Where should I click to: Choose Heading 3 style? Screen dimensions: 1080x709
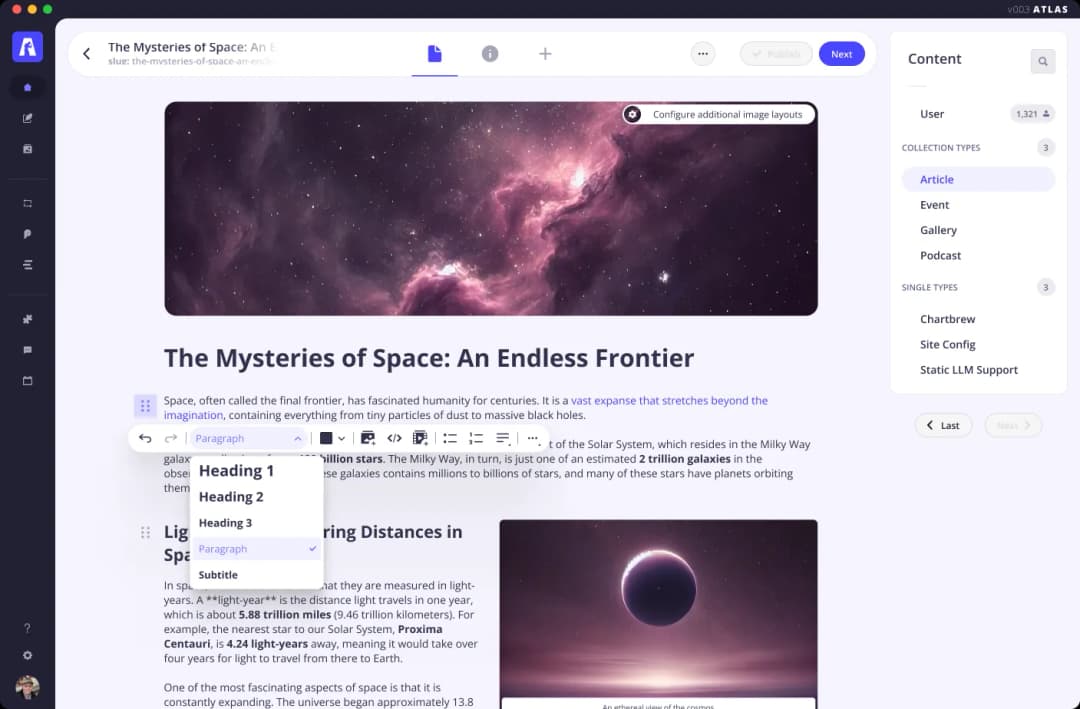pos(256,523)
